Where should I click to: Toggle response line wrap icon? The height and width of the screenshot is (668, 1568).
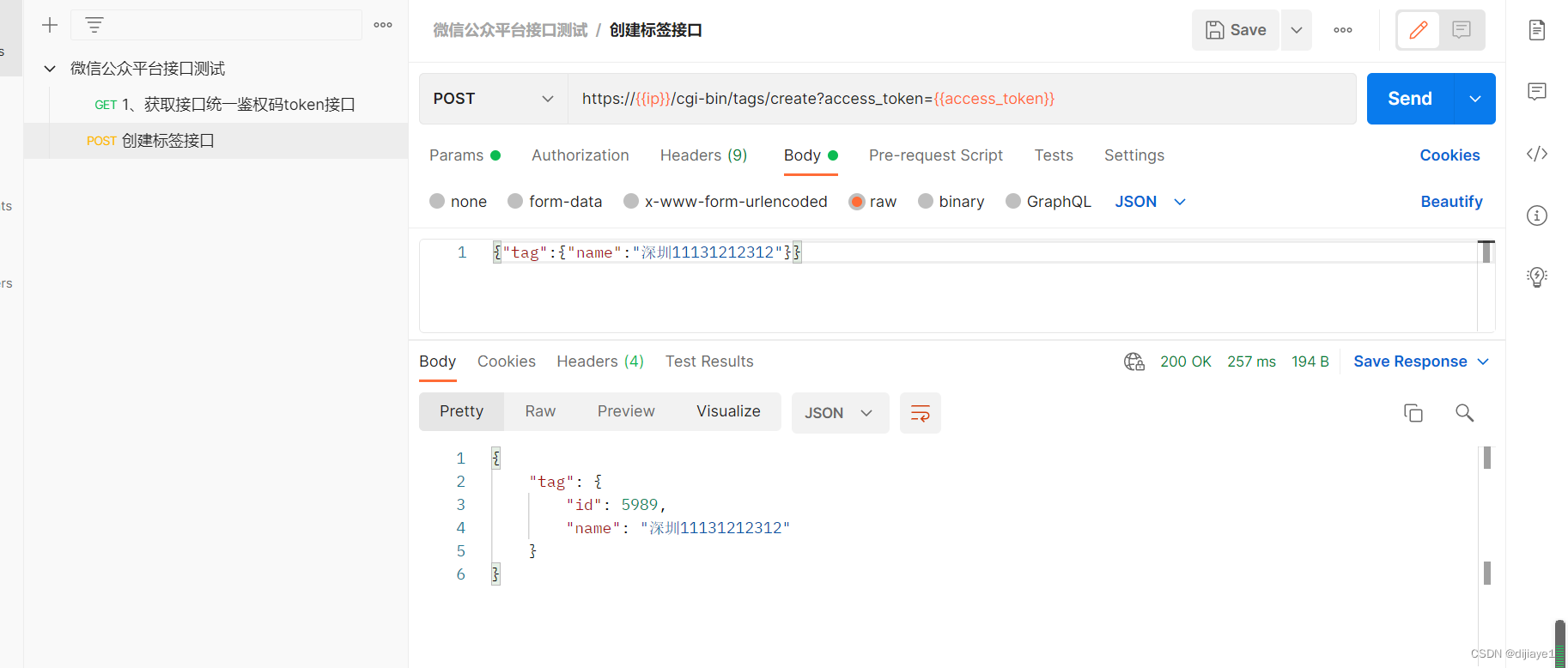921,413
